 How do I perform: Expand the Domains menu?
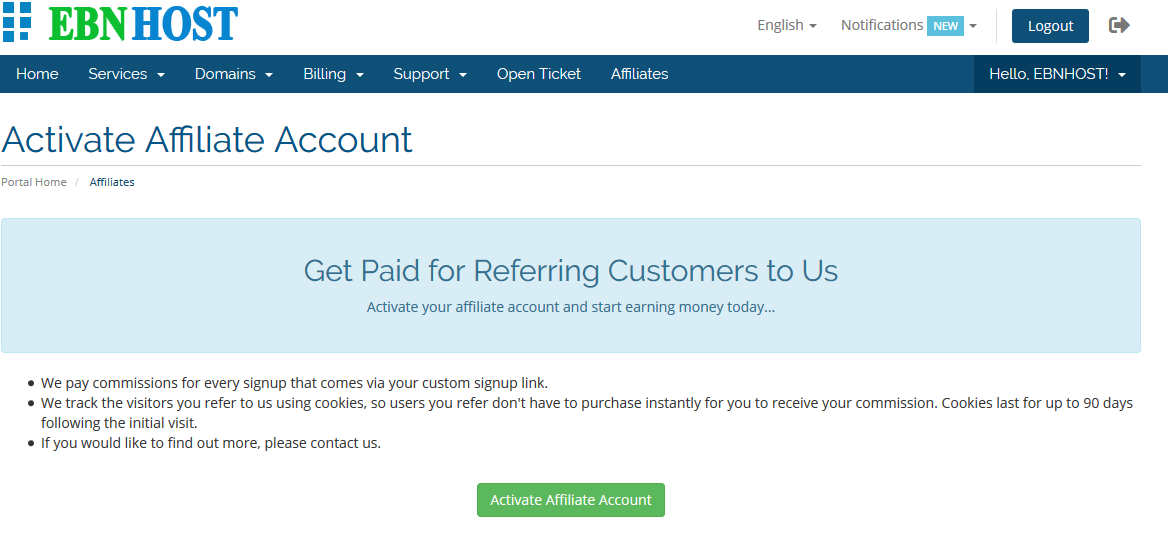click(x=233, y=74)
